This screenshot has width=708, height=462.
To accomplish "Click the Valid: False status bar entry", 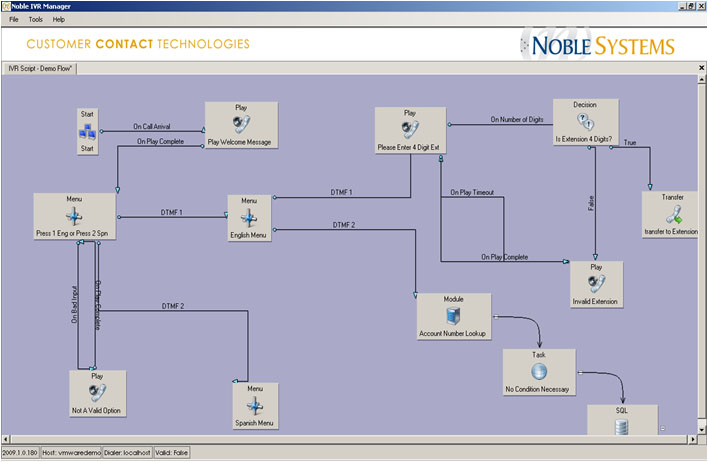I will pos(171,453).
